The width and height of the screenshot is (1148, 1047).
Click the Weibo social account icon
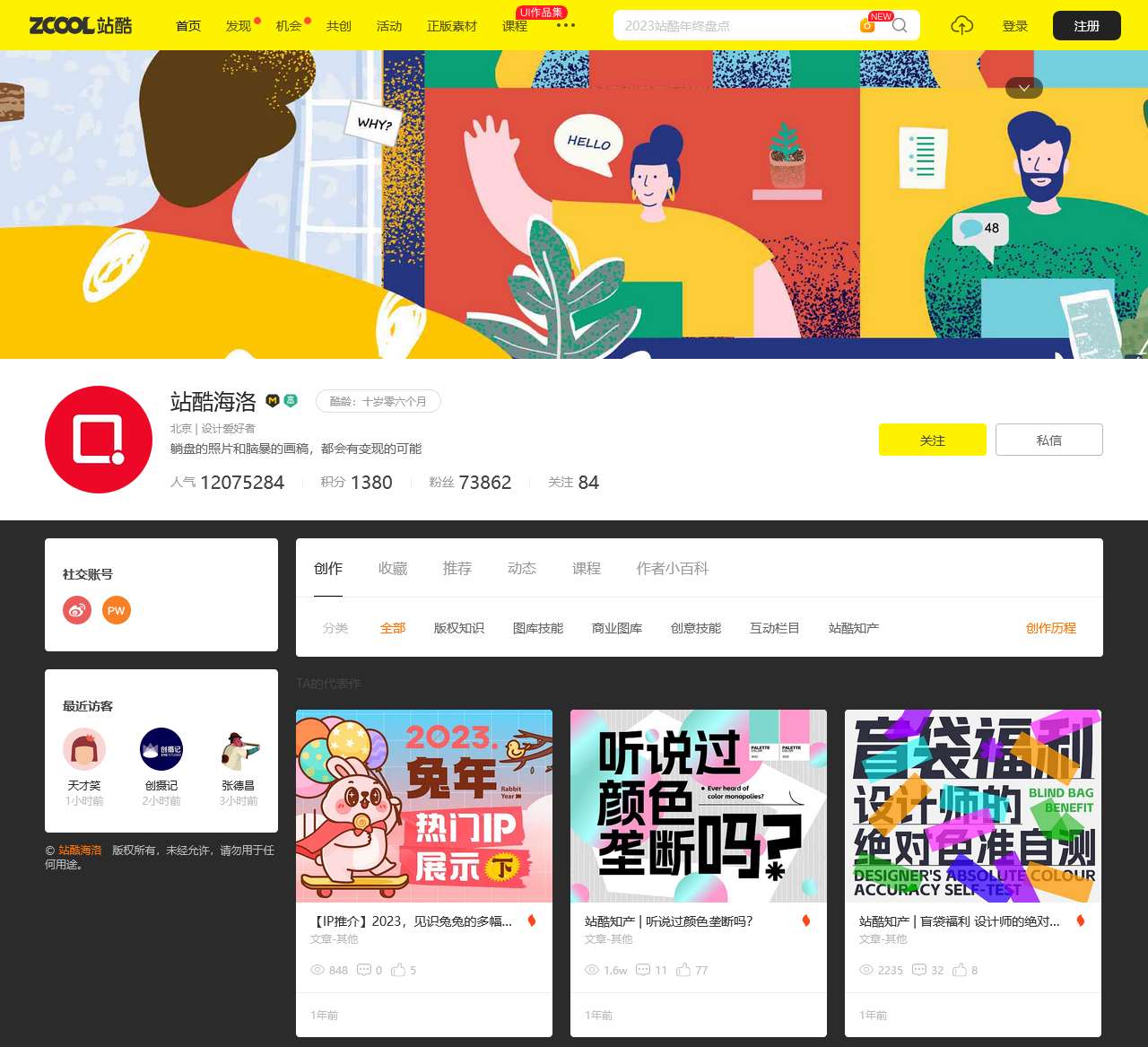pyautogui.click(x=77, y=610)
